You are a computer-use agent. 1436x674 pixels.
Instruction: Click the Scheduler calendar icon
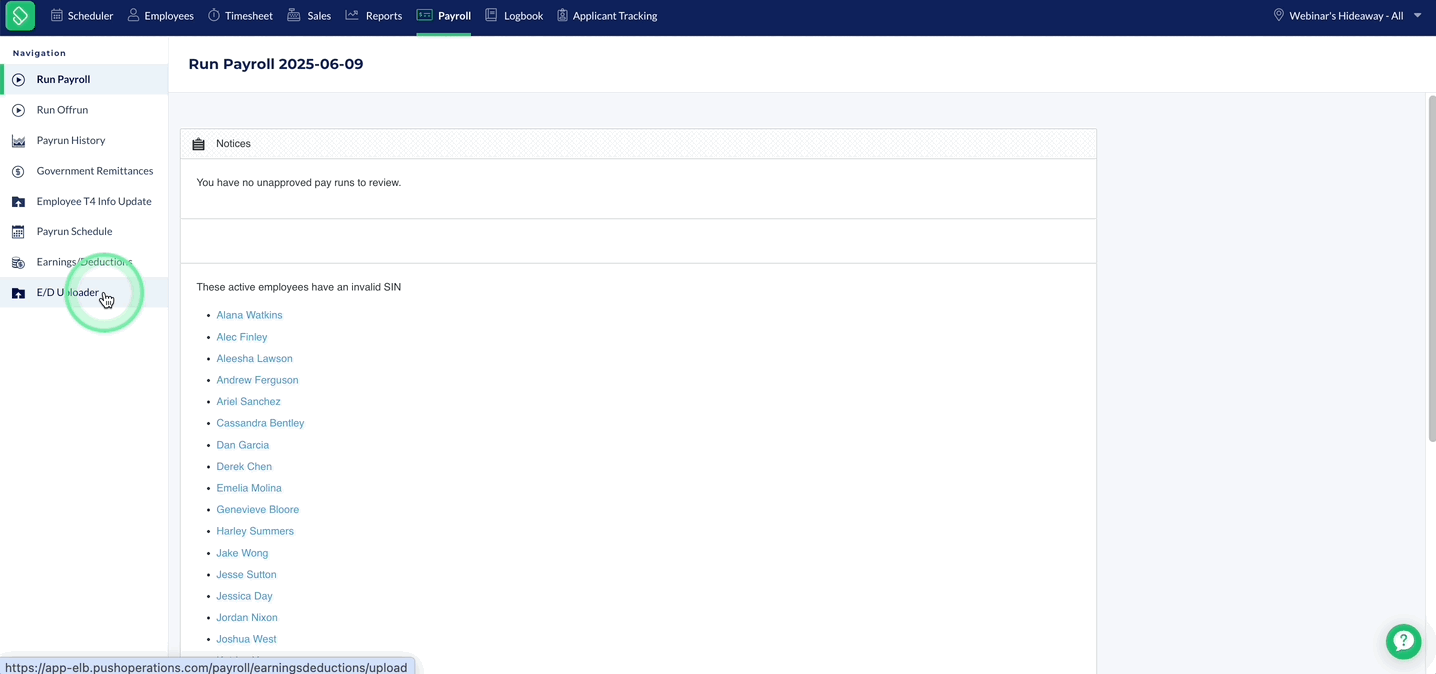pyautogui.click(x=57, y=16)
